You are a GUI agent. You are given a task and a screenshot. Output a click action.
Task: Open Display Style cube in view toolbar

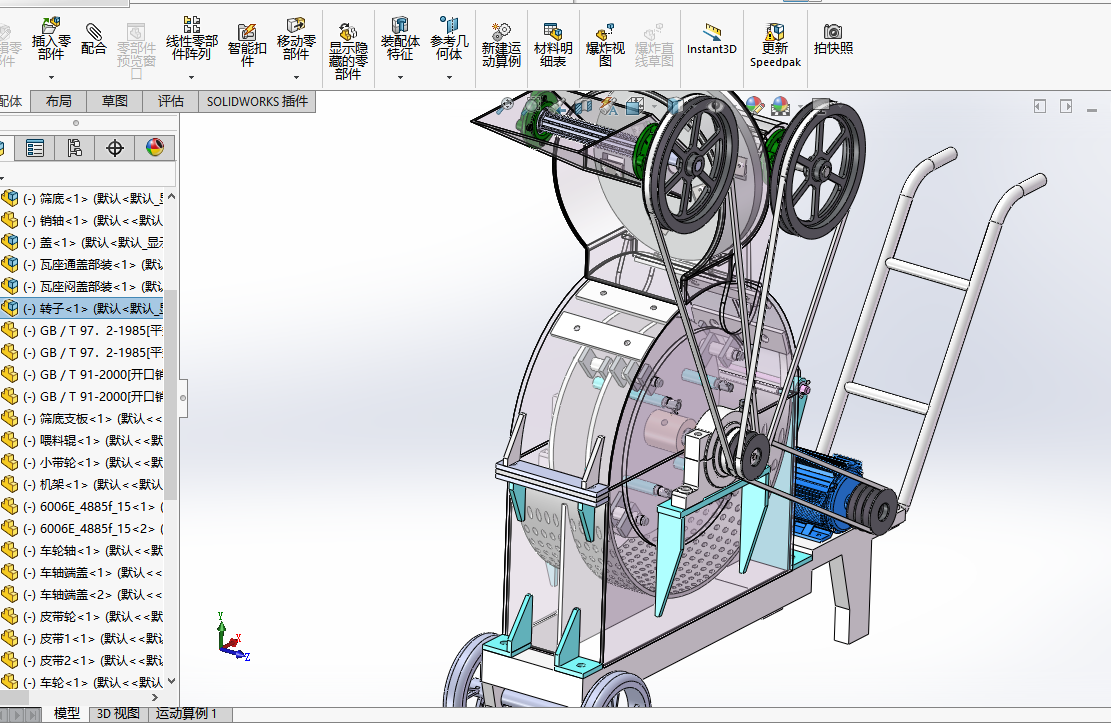(x=675, y=106)
